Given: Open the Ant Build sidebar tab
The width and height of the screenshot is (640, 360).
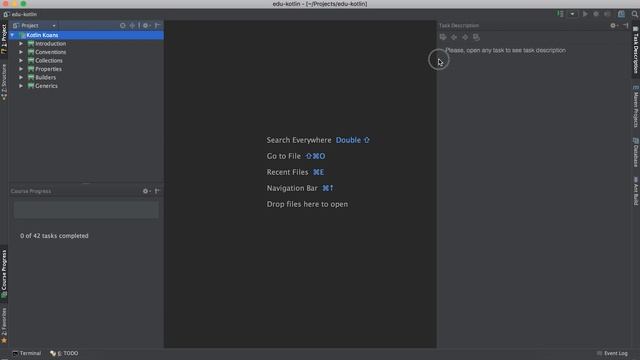Looking at the screenshot, I should pyautogui.click(x=636, y=191).
